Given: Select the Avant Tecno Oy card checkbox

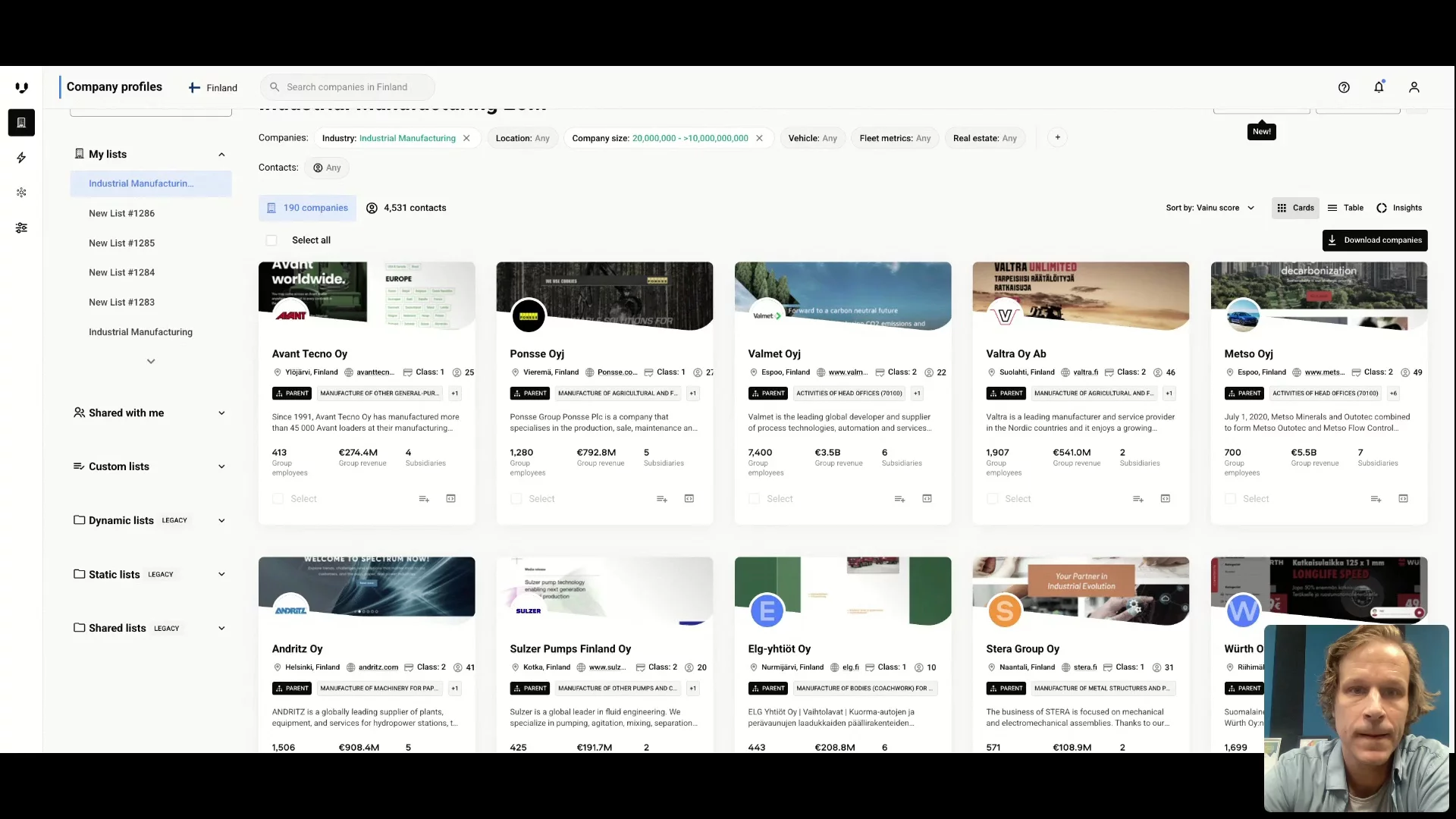Looking at the screenshot, I should (x=278, y=499).
